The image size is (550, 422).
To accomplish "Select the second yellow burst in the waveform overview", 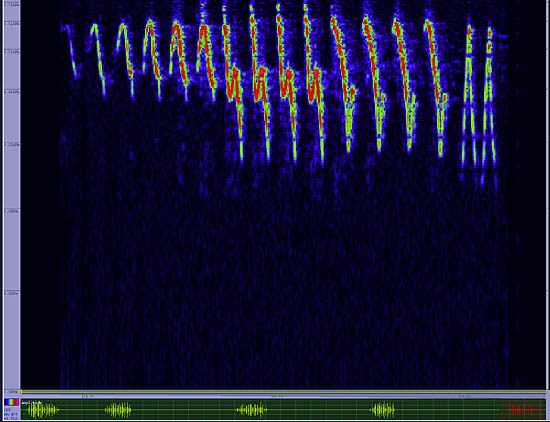I will [x=118, y=410].
